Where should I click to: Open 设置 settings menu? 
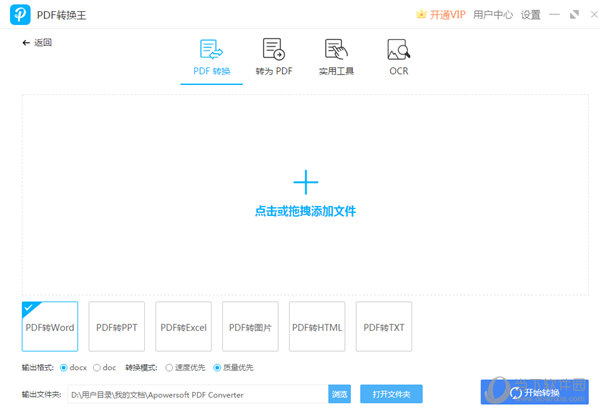pos(530,15)
